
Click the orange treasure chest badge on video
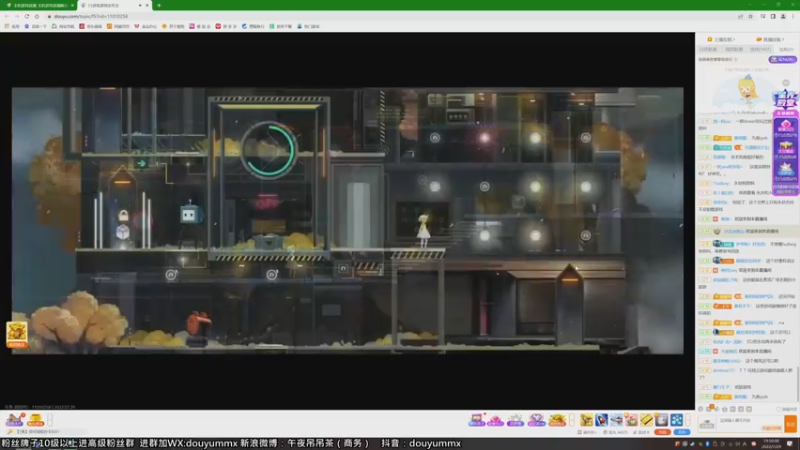16,334
